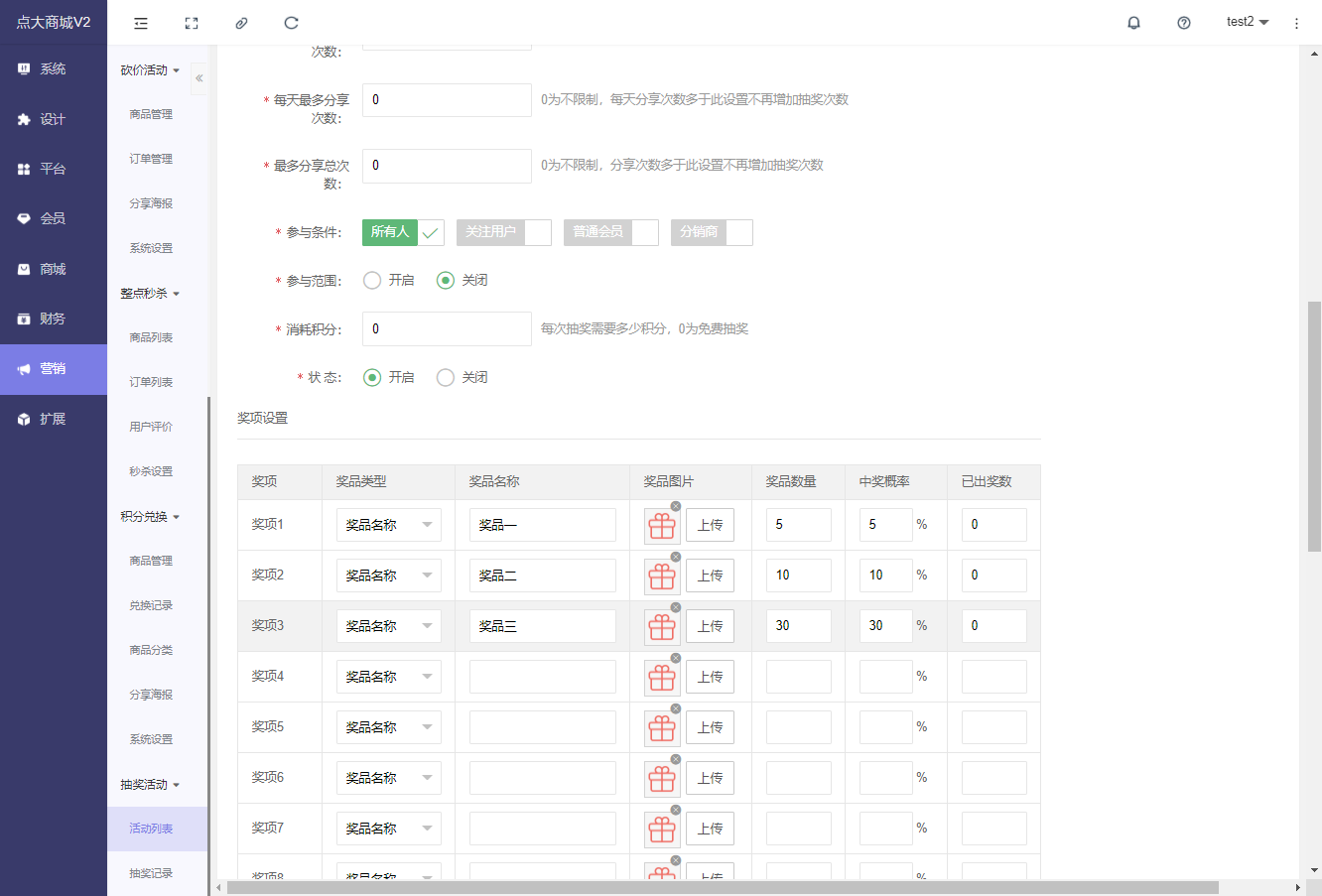Open 兑换记录 in the sidebar
1322x896 pixels.
pos(151,605)
